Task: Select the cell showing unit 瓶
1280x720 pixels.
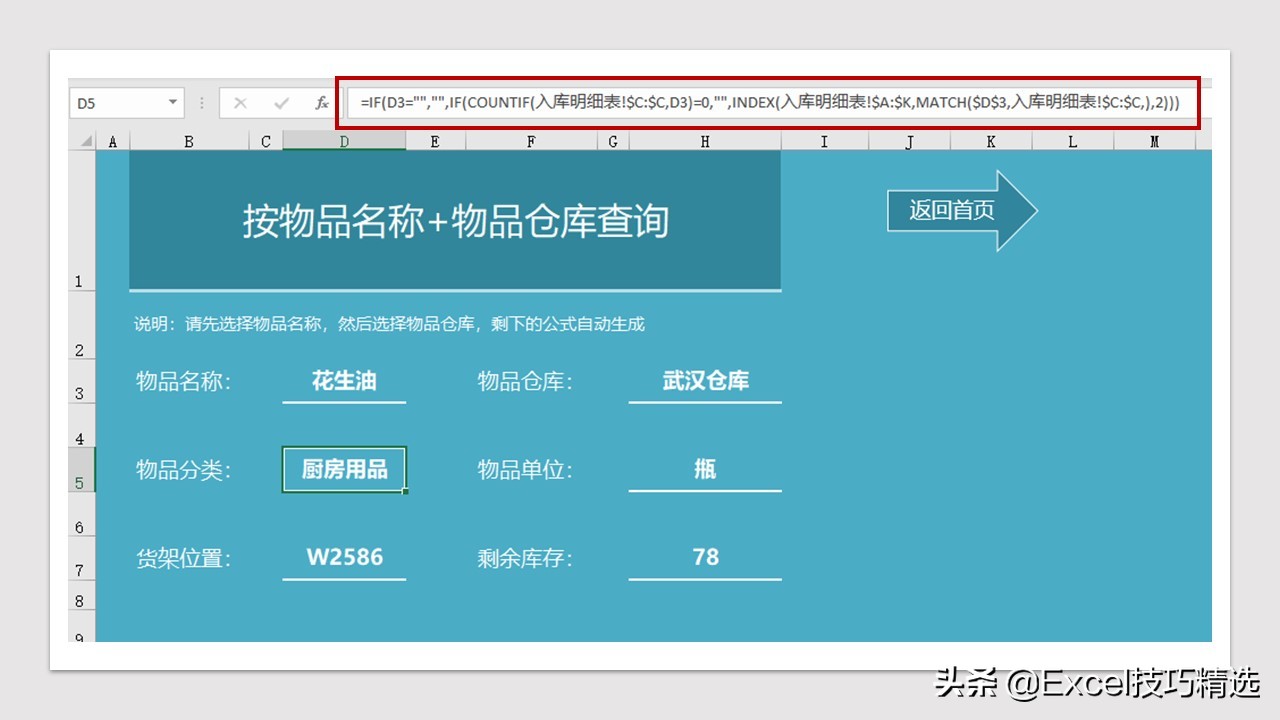Action: pos(705,469)
